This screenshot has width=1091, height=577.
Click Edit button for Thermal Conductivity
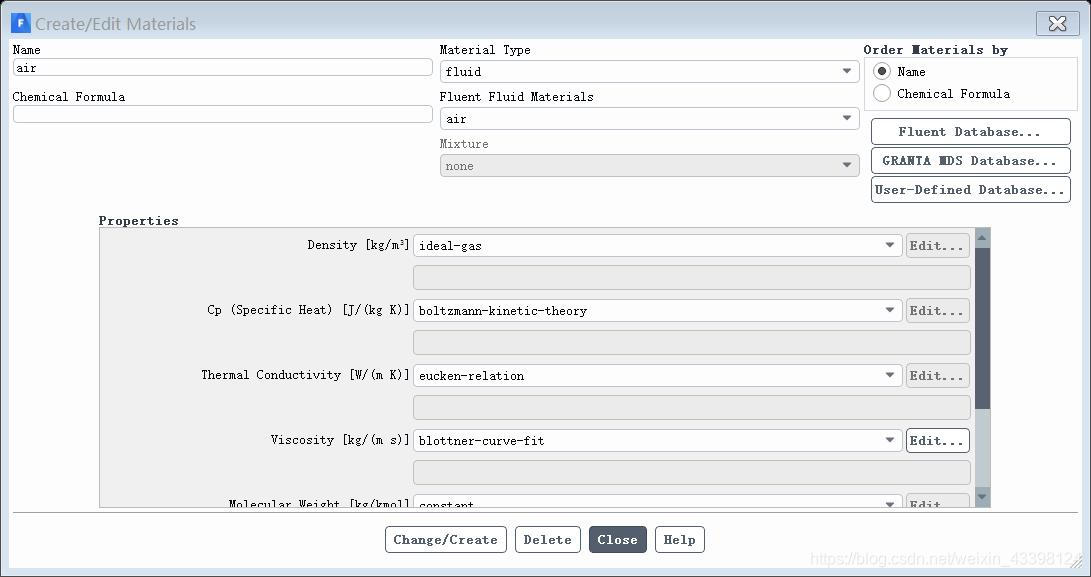pyautogui.click(x=937, y=375)
